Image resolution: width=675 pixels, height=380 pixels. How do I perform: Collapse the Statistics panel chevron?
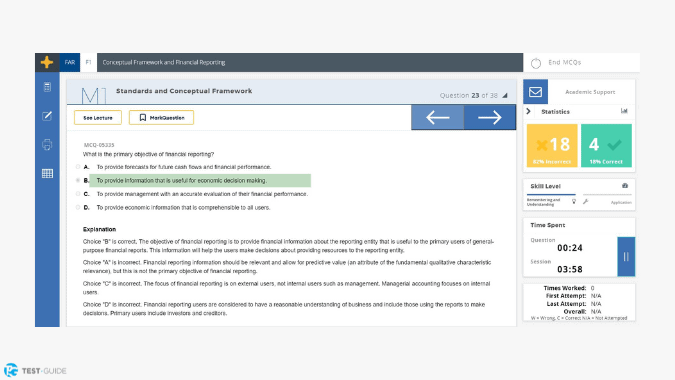[529, 111]
